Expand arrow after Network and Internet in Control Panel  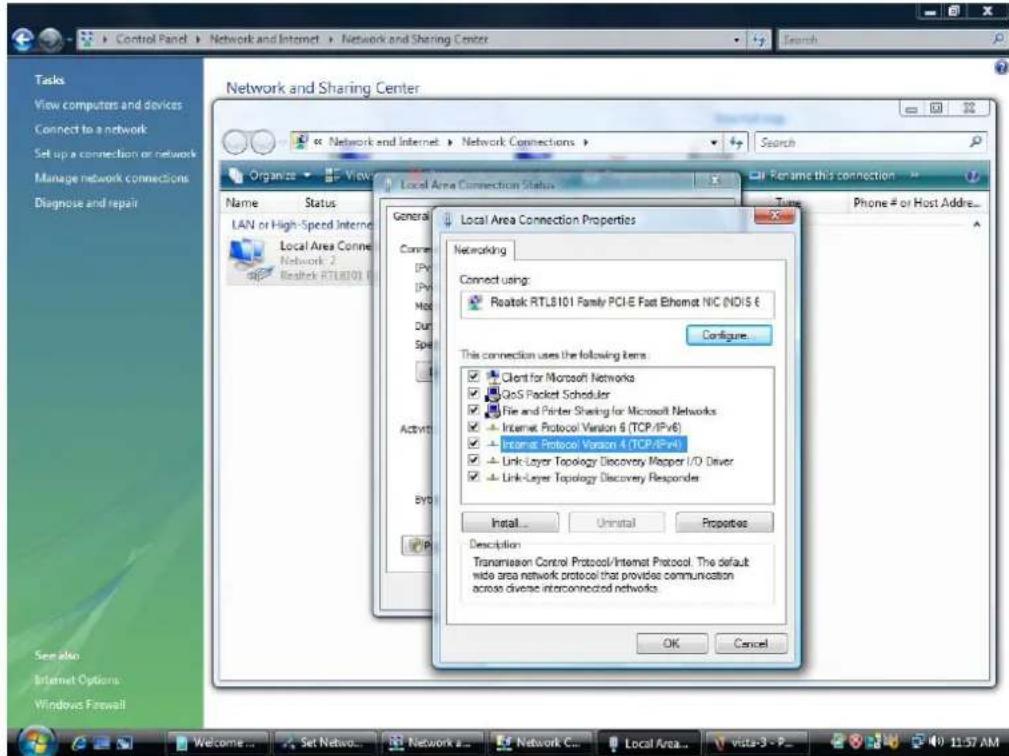pyautogui.click(x=331, y=39)
